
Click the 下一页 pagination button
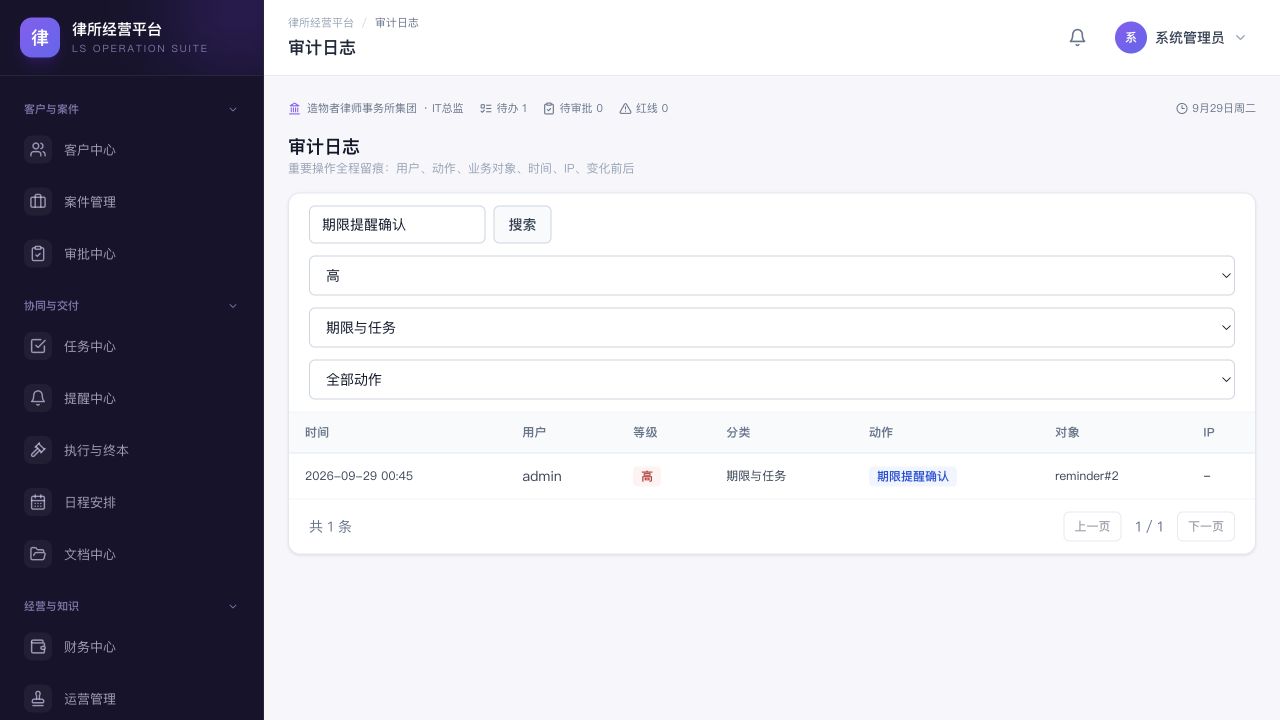point(1206,526)
